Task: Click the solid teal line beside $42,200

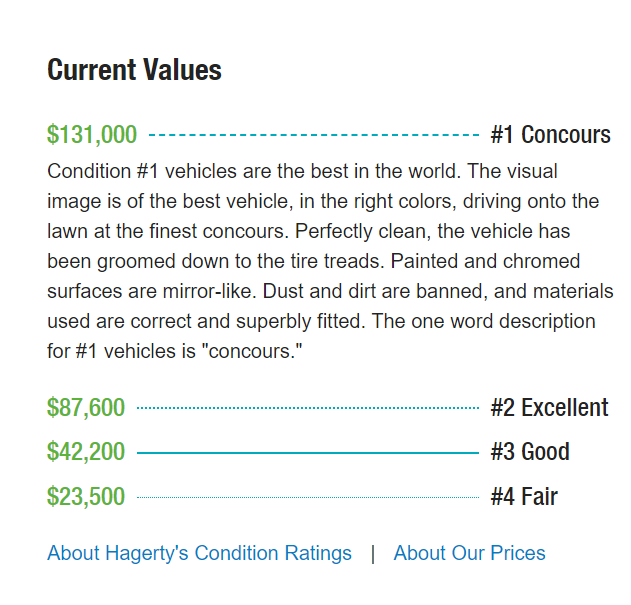Action: coord(307,453)
